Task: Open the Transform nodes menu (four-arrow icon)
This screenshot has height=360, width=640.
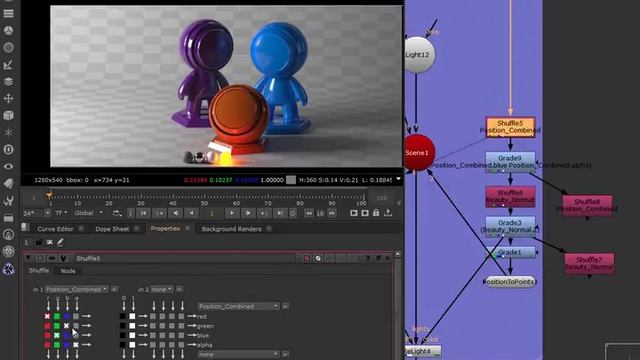Action: pos(8,98)
